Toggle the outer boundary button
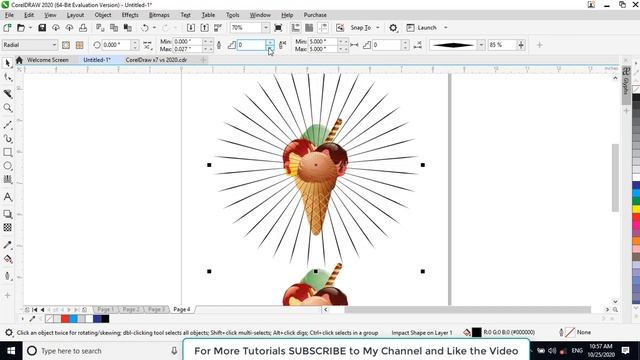Image resolution: width=640 pixels, height=360 pixels. [79, 45]
